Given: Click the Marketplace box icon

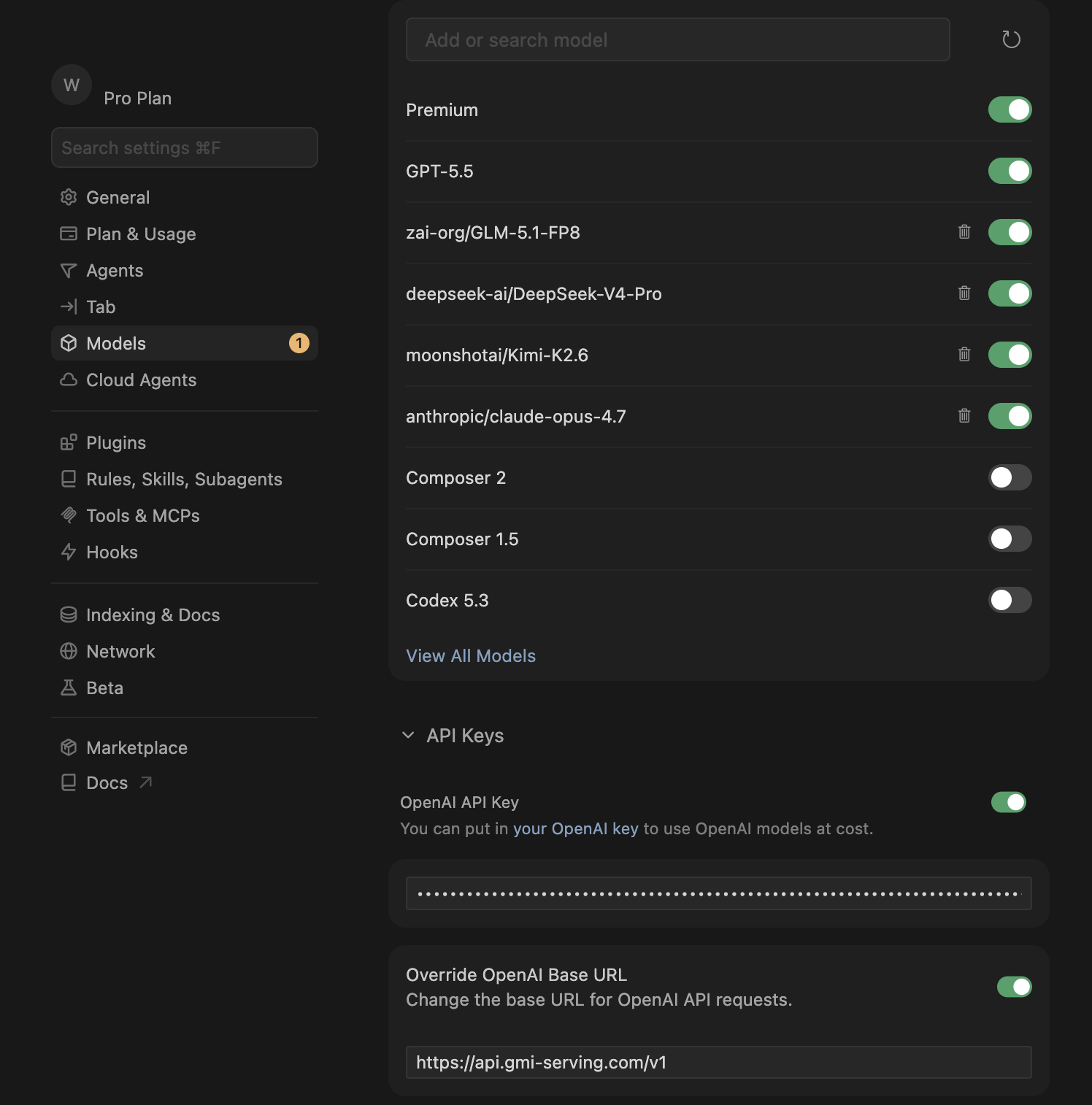Looking at the screenshot, I should click(69, 747).
